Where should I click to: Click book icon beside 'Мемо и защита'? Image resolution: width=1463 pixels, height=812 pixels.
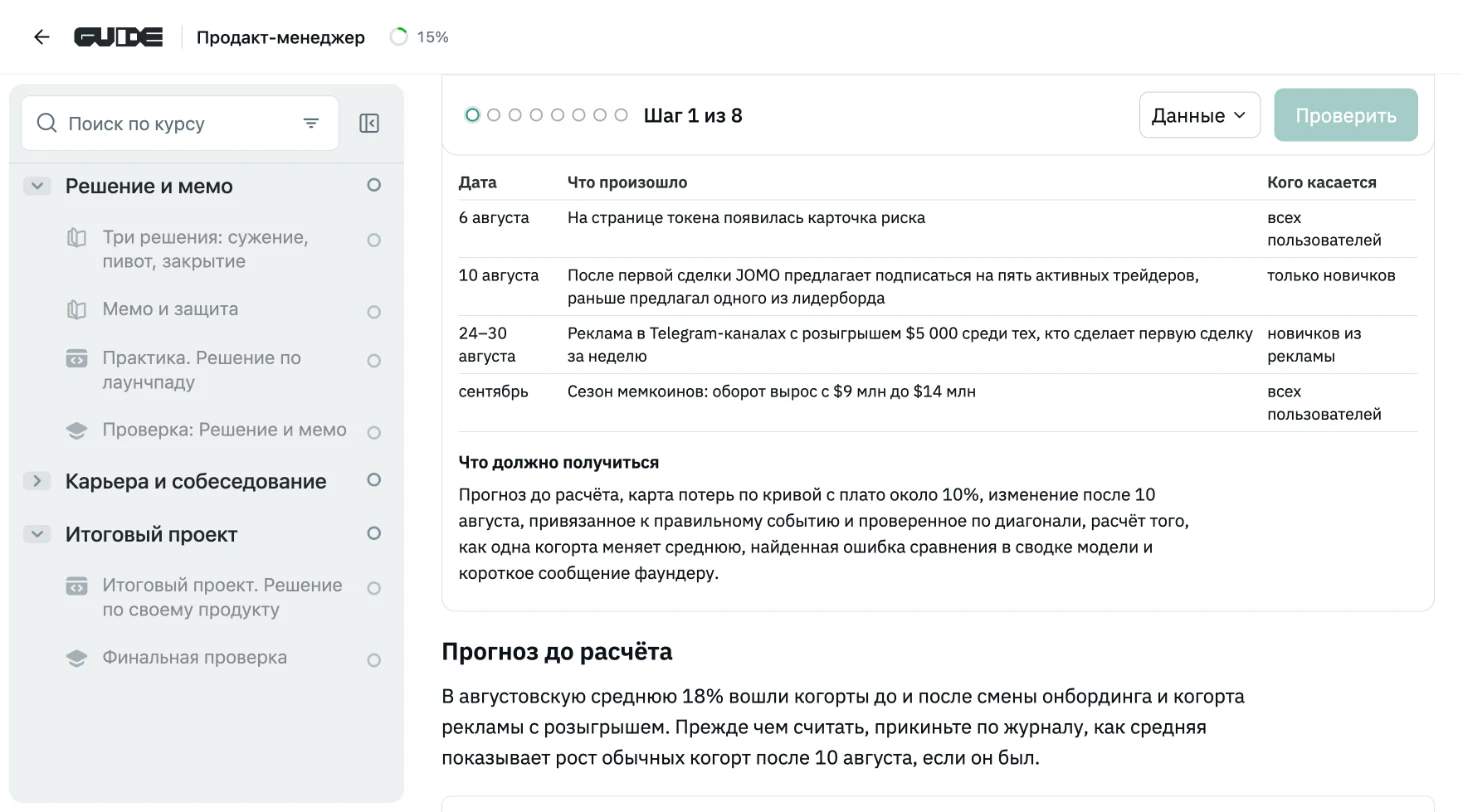click(x=76, y=310)
